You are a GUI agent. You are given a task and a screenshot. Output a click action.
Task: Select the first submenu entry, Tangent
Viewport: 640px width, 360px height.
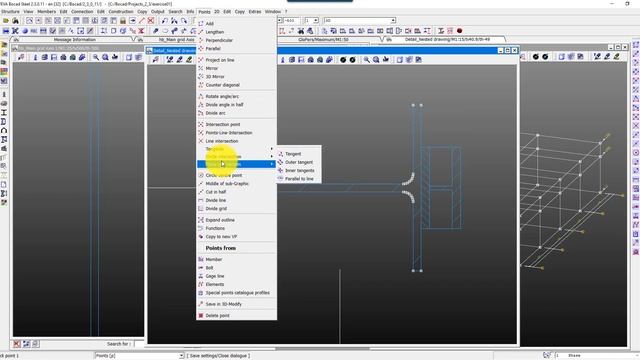click(x=293, y=154)
